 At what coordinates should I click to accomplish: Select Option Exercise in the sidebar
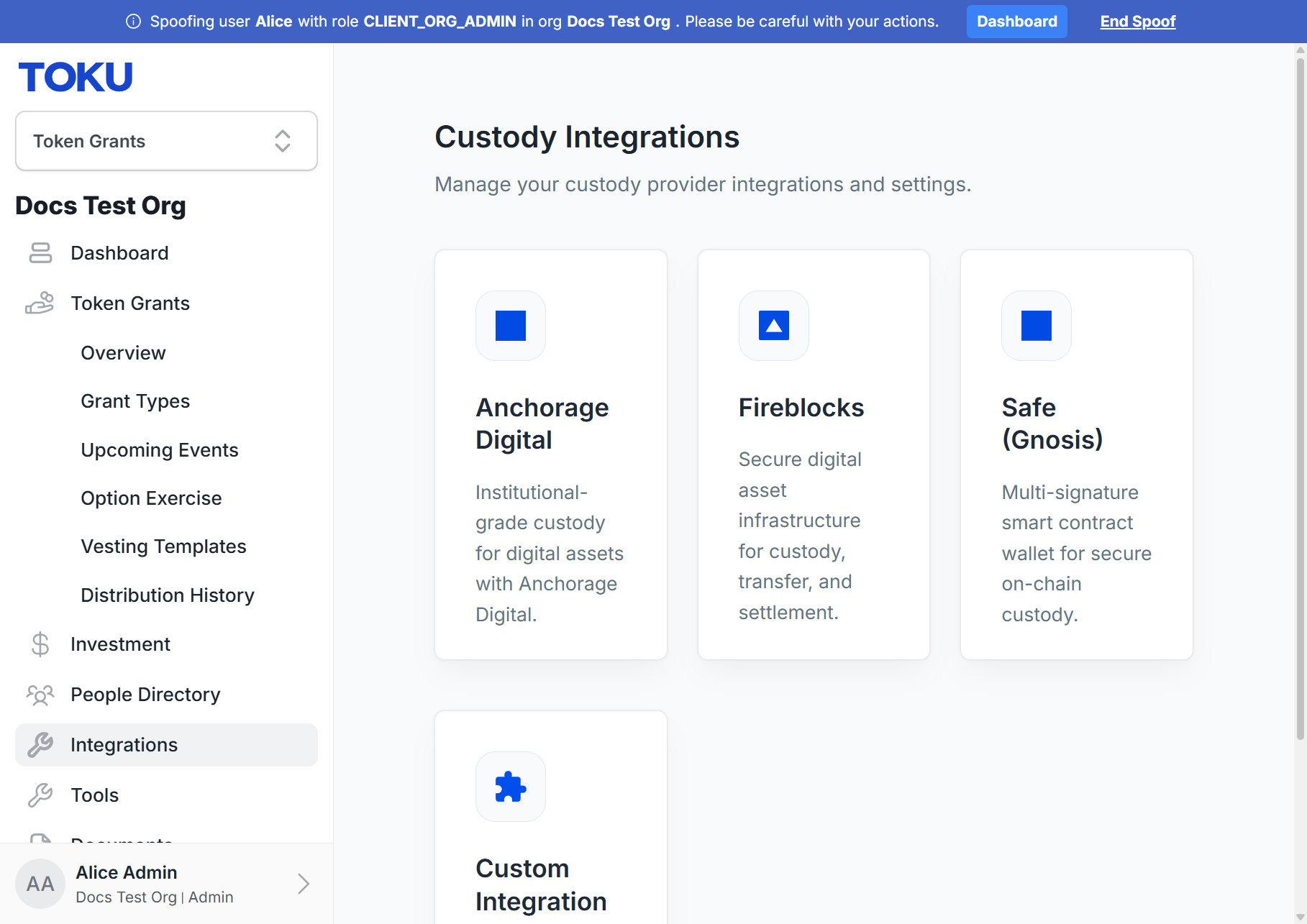151,498
